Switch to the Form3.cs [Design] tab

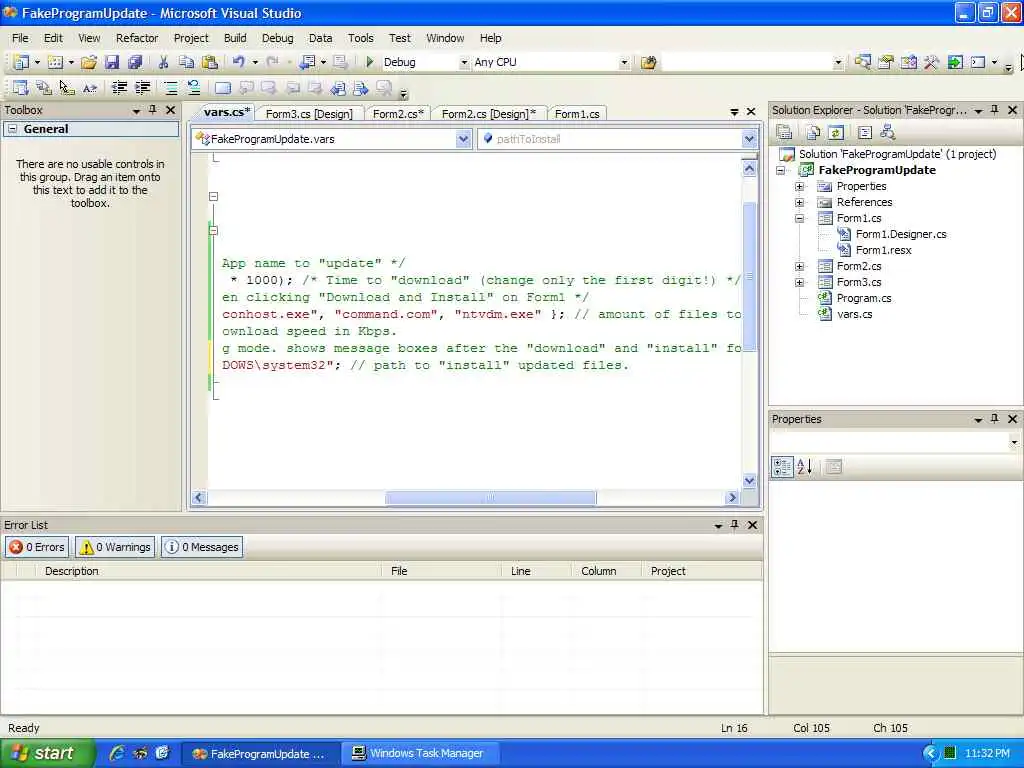pos(309,114)
